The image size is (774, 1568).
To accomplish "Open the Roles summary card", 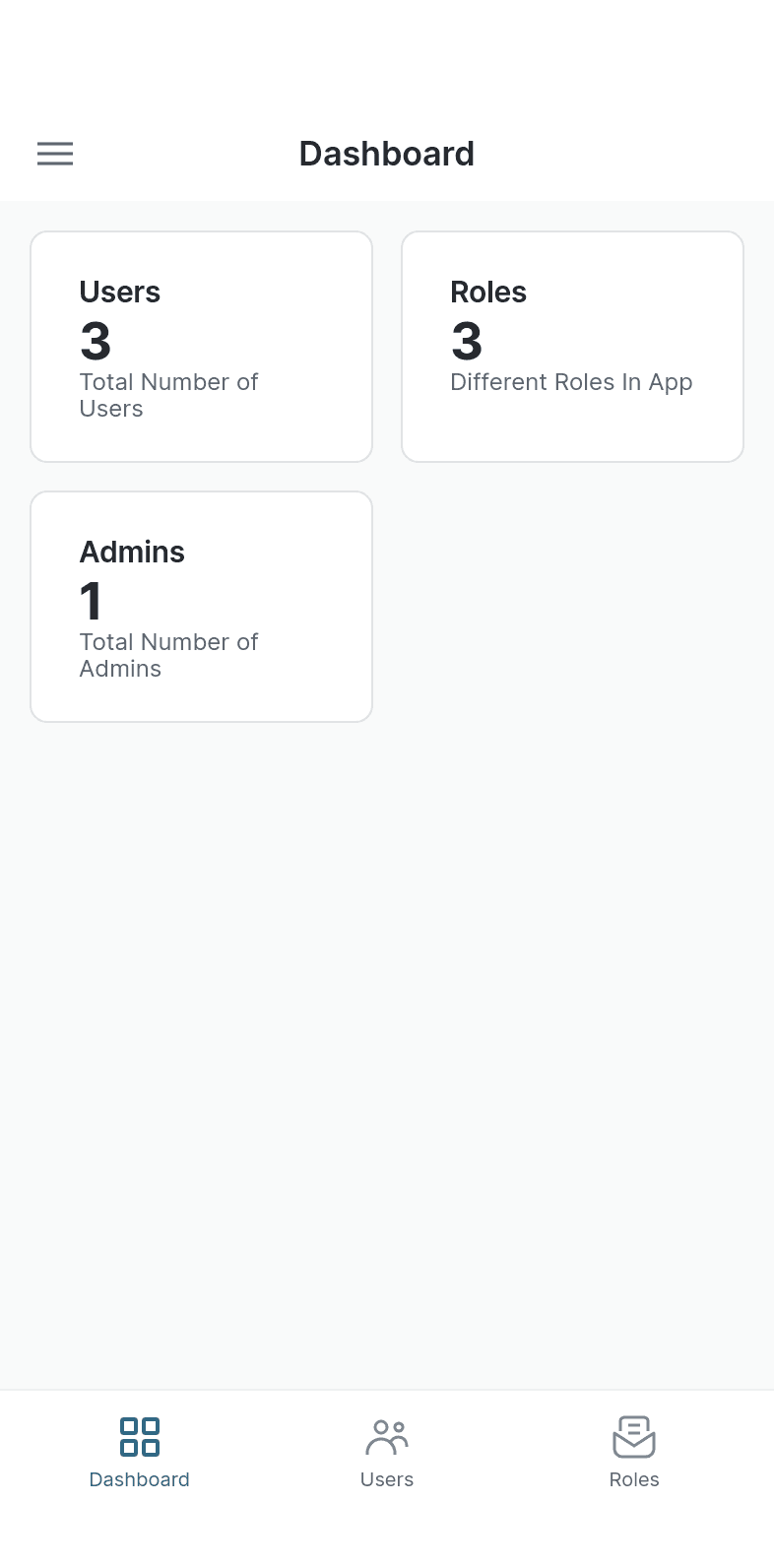I will [572, 347].
